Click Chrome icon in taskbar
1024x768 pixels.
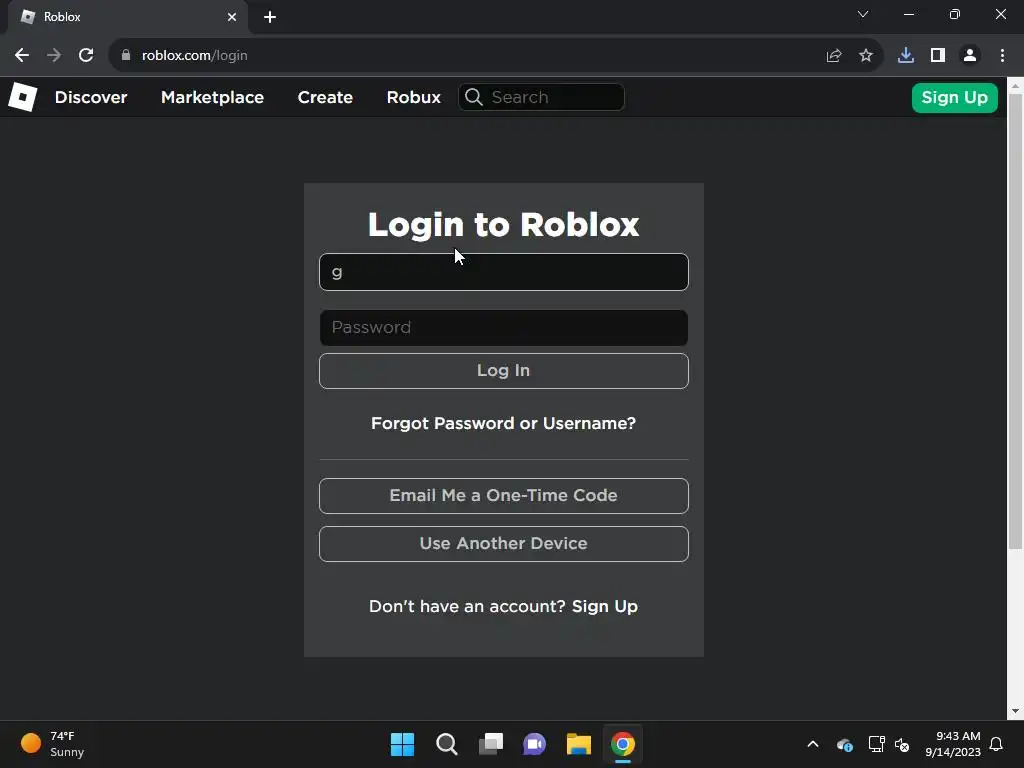[623, 744]
